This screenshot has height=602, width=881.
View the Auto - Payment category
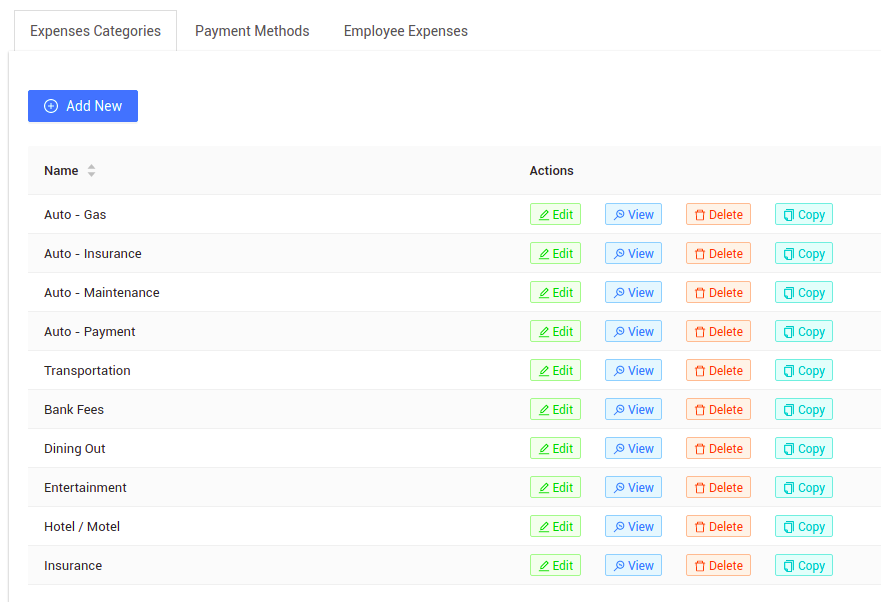(633, 332)
